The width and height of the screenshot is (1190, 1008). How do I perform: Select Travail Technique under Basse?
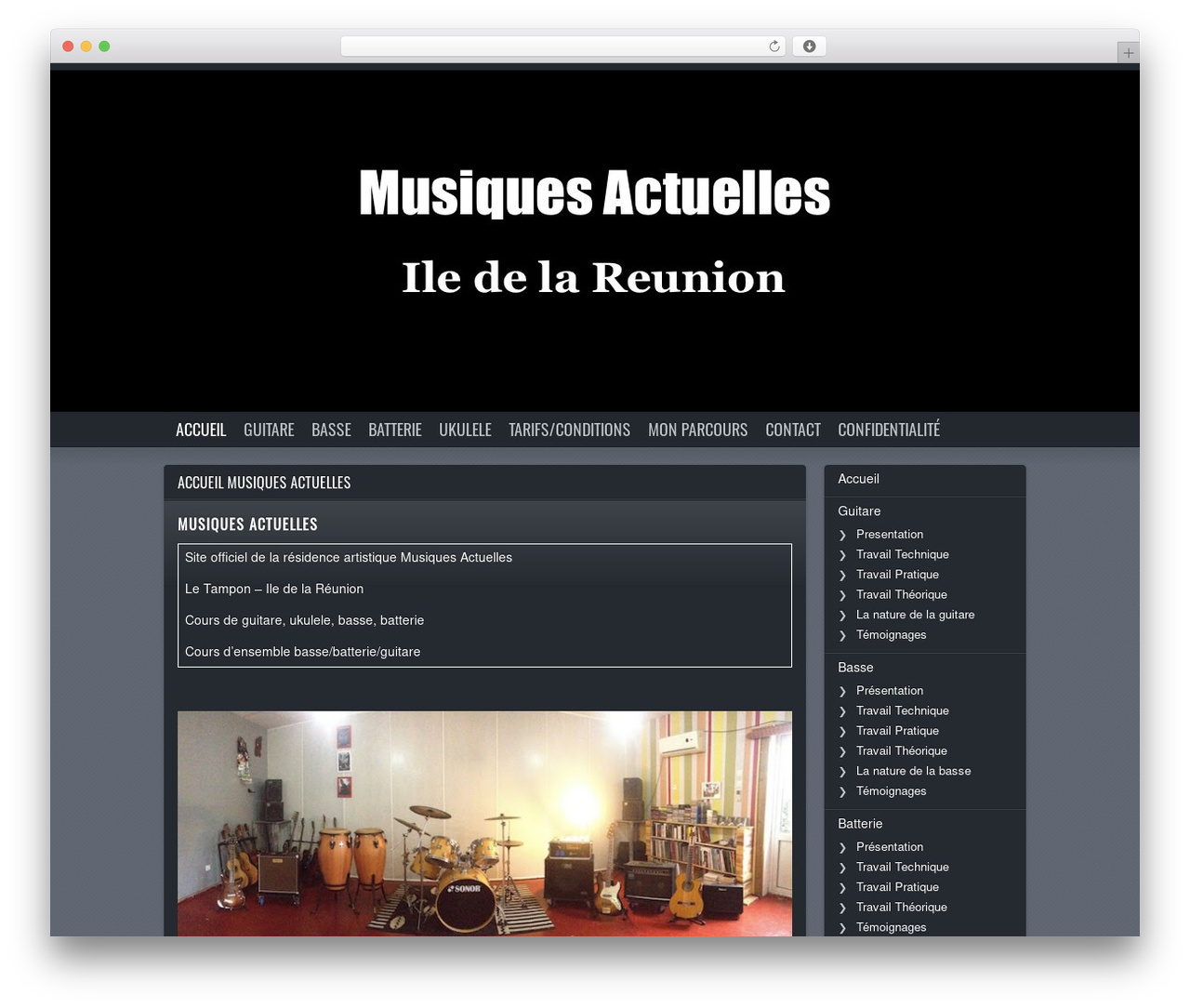pos(903,710)
